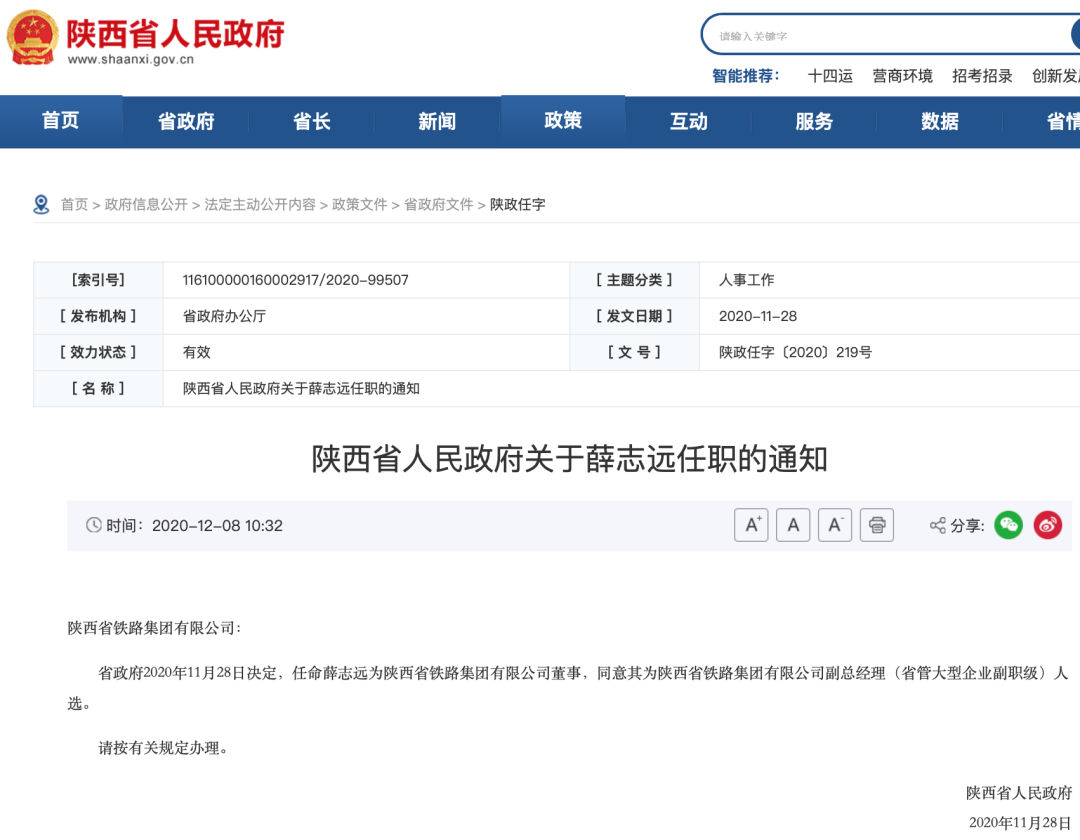Click the location pin icon before the breadcrumb
Viewport: 1080px width, 840px height.
coord(41,203)
